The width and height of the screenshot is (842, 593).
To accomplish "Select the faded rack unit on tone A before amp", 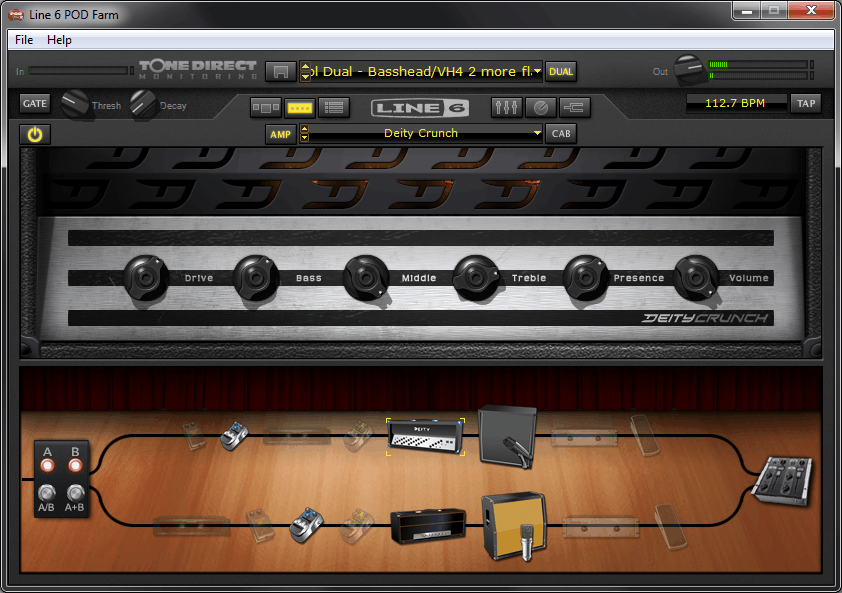I will [296, 436].
